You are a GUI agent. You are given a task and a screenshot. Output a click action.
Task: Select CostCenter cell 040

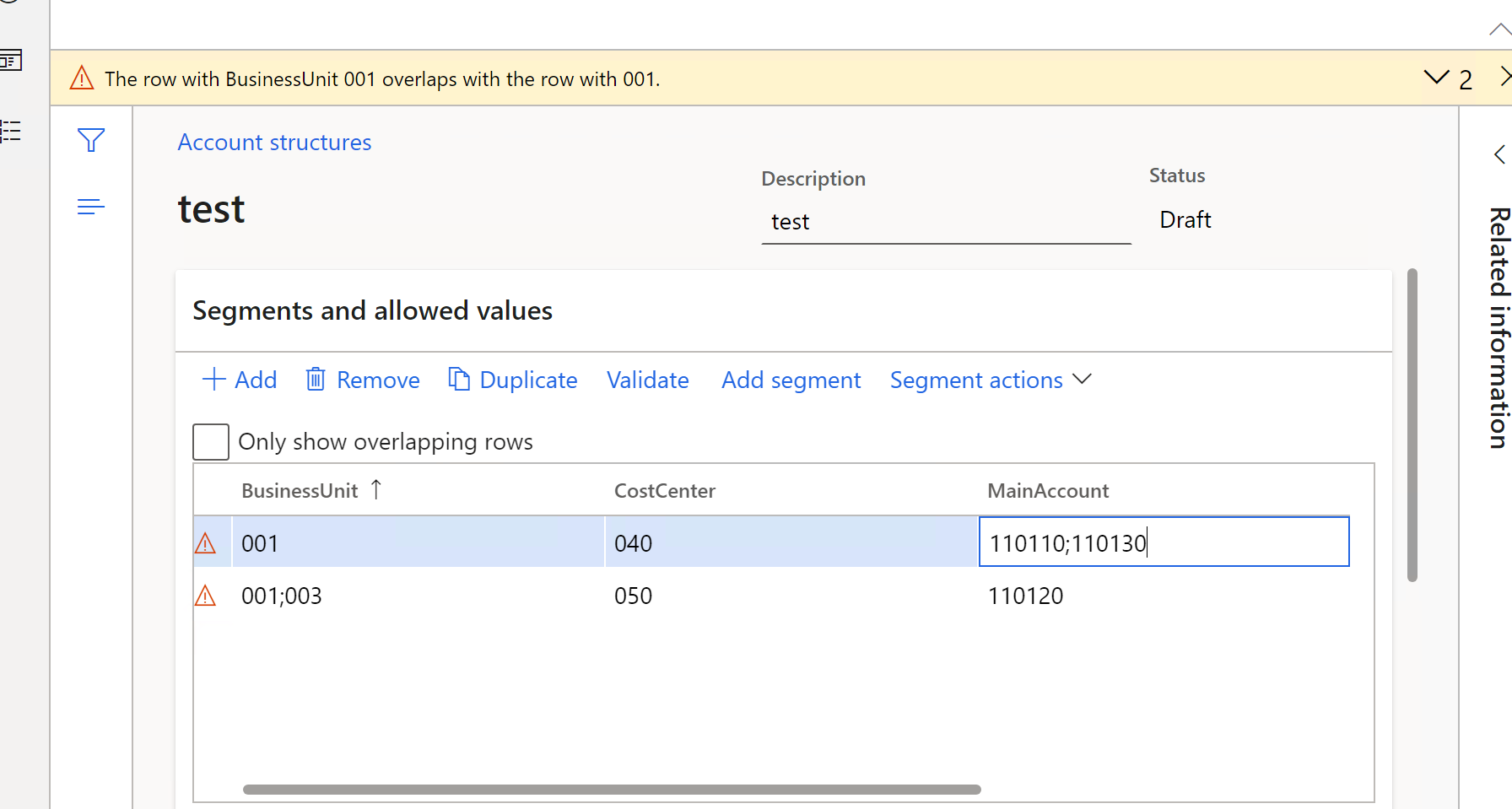[x=791, y=542]
